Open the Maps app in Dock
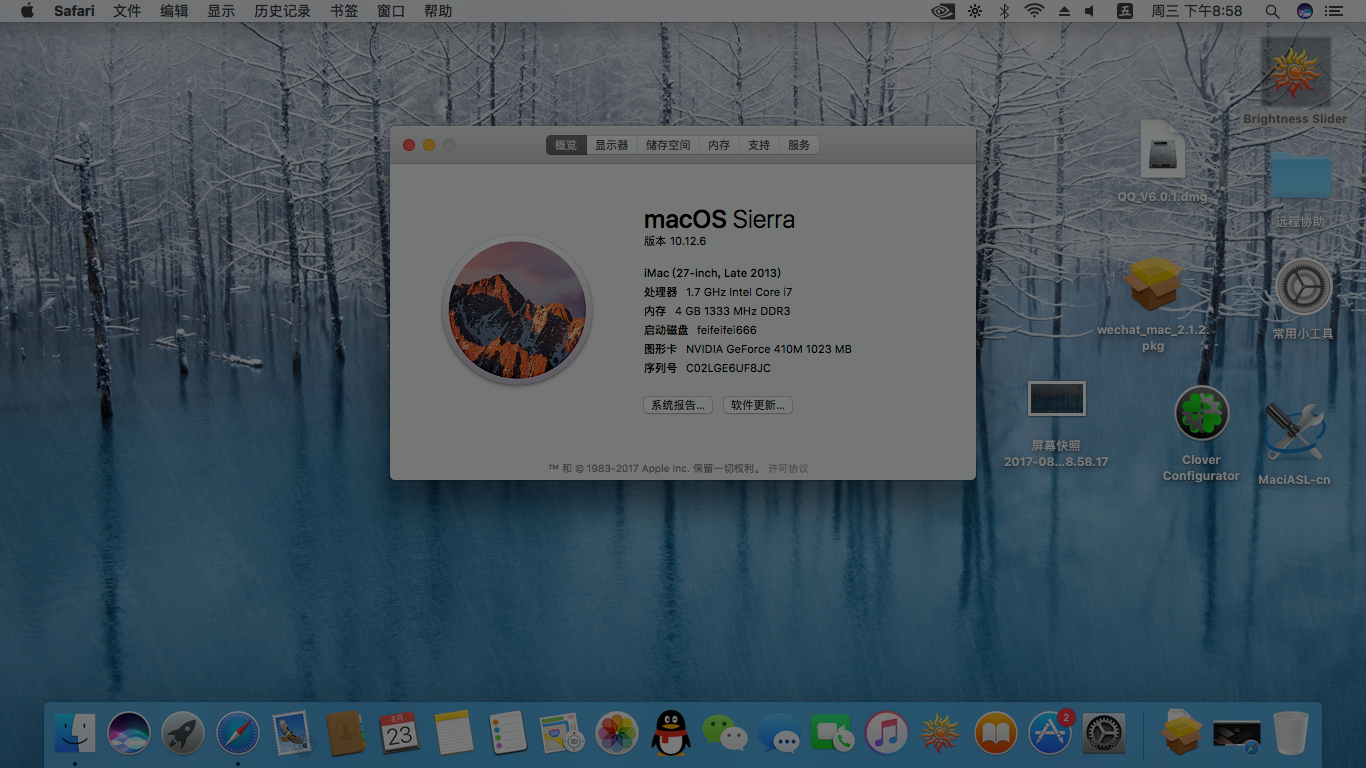 562,733
